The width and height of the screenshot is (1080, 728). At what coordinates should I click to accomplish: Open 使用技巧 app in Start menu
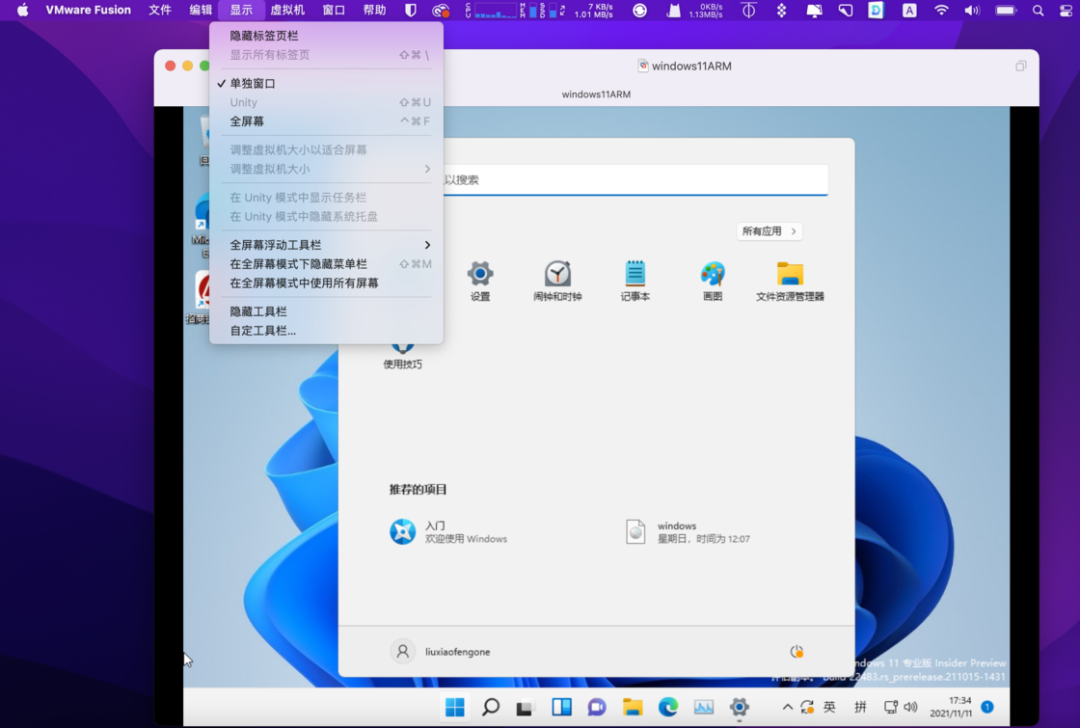(x=403, y=355)
